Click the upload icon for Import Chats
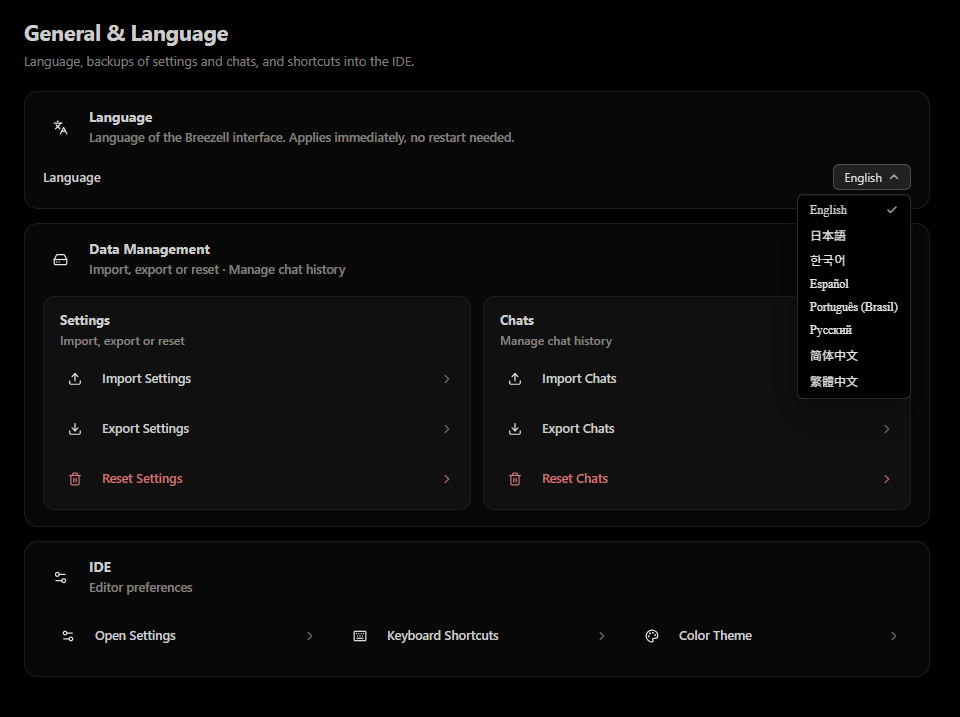The width and height of the screenshot is (960, 717). [515, 379]
